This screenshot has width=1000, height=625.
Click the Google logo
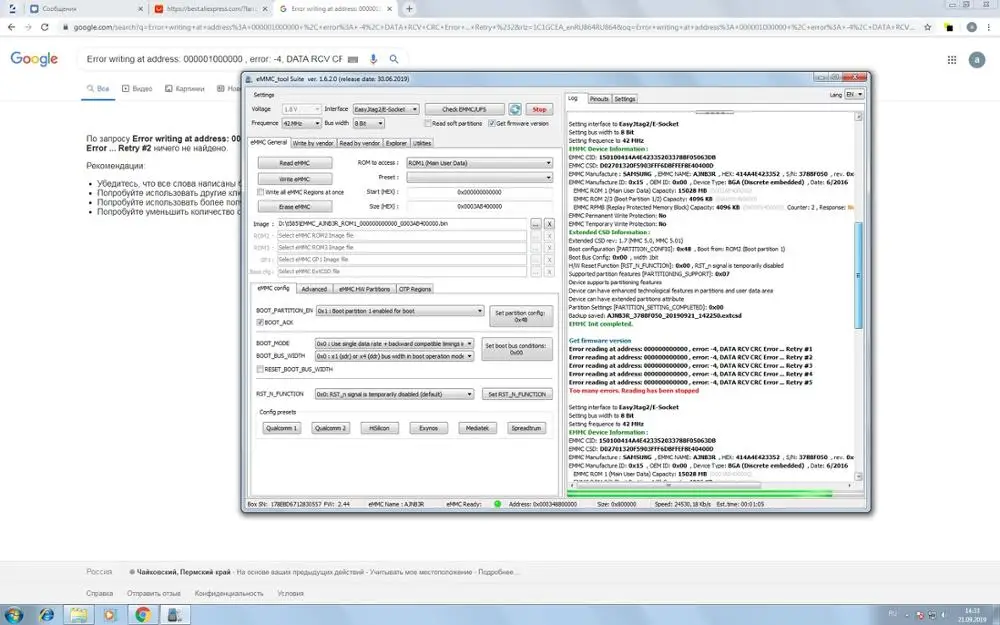(34, 59)
